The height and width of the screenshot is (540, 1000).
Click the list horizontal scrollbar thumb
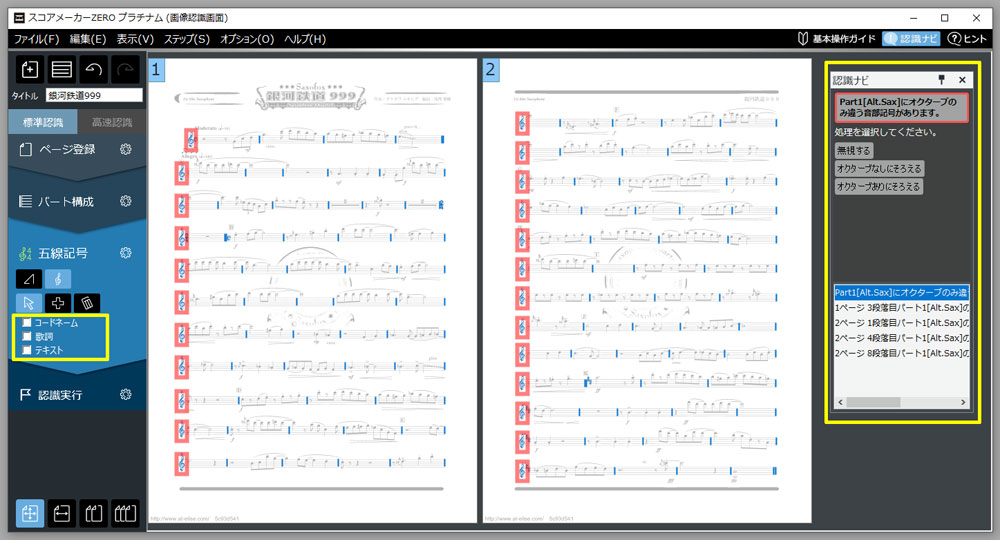click(873, 402)
